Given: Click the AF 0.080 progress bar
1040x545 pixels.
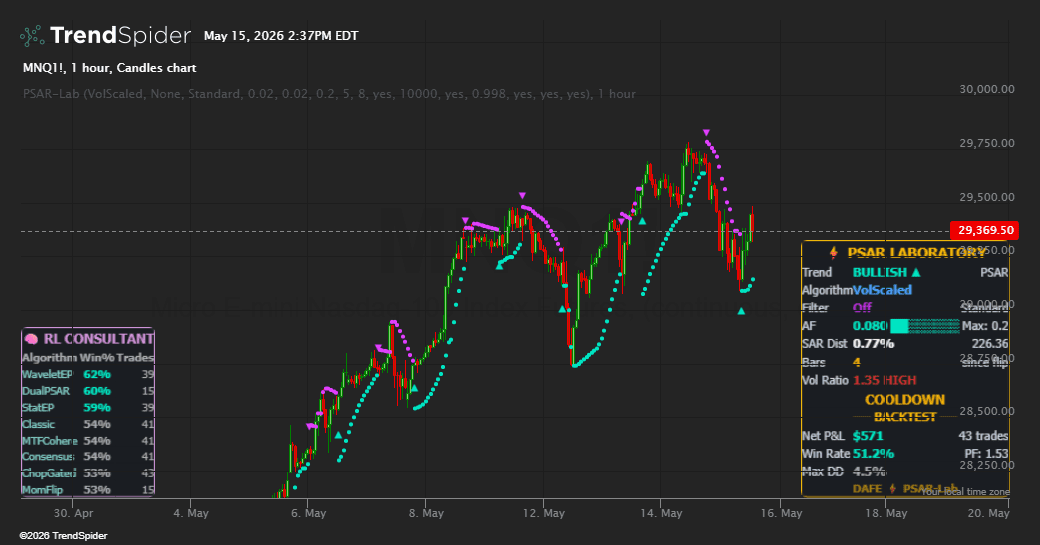Looking at the screenshot, I should point(925,326).
